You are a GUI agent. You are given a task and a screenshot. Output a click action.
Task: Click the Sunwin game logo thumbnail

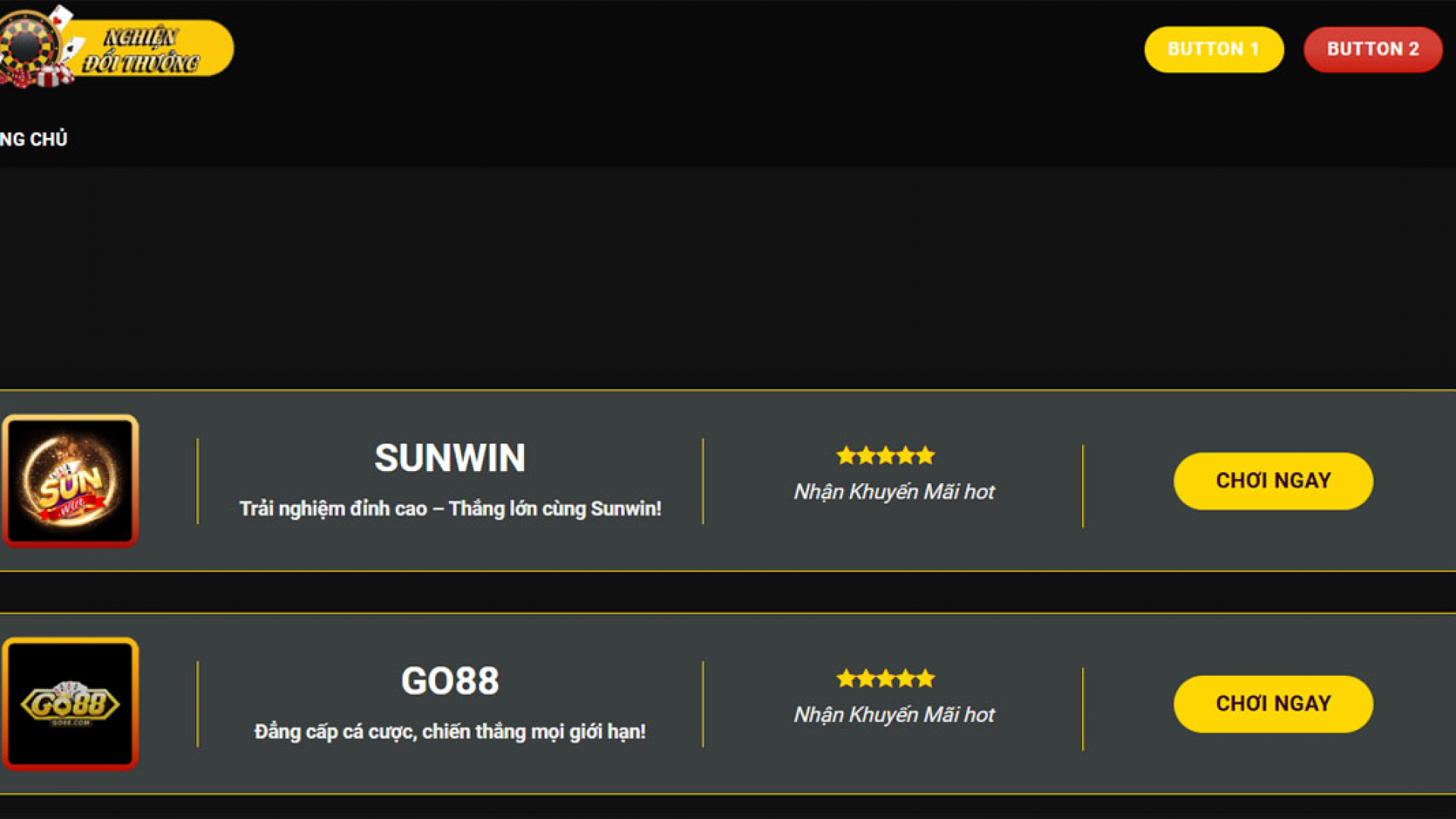click(x=71, y=480)
